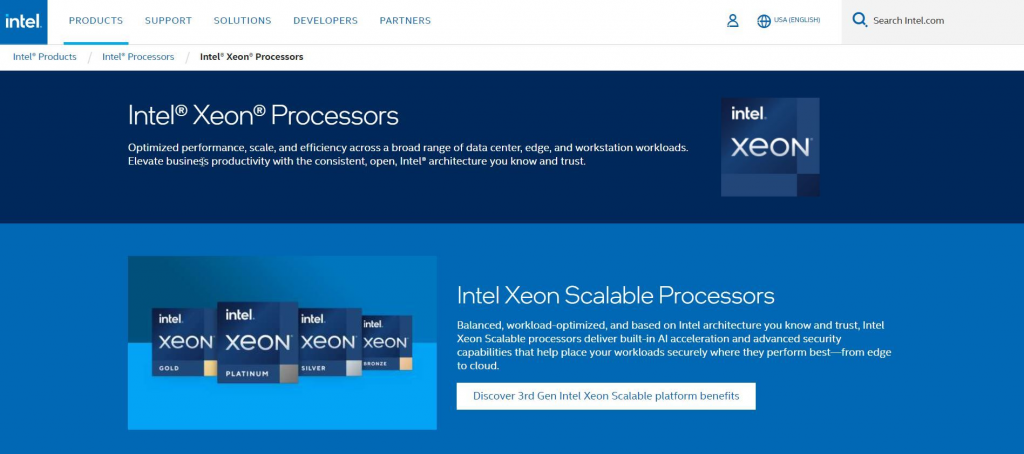Open the Developers menu
1024x454 pixels.
coord(325,21)
